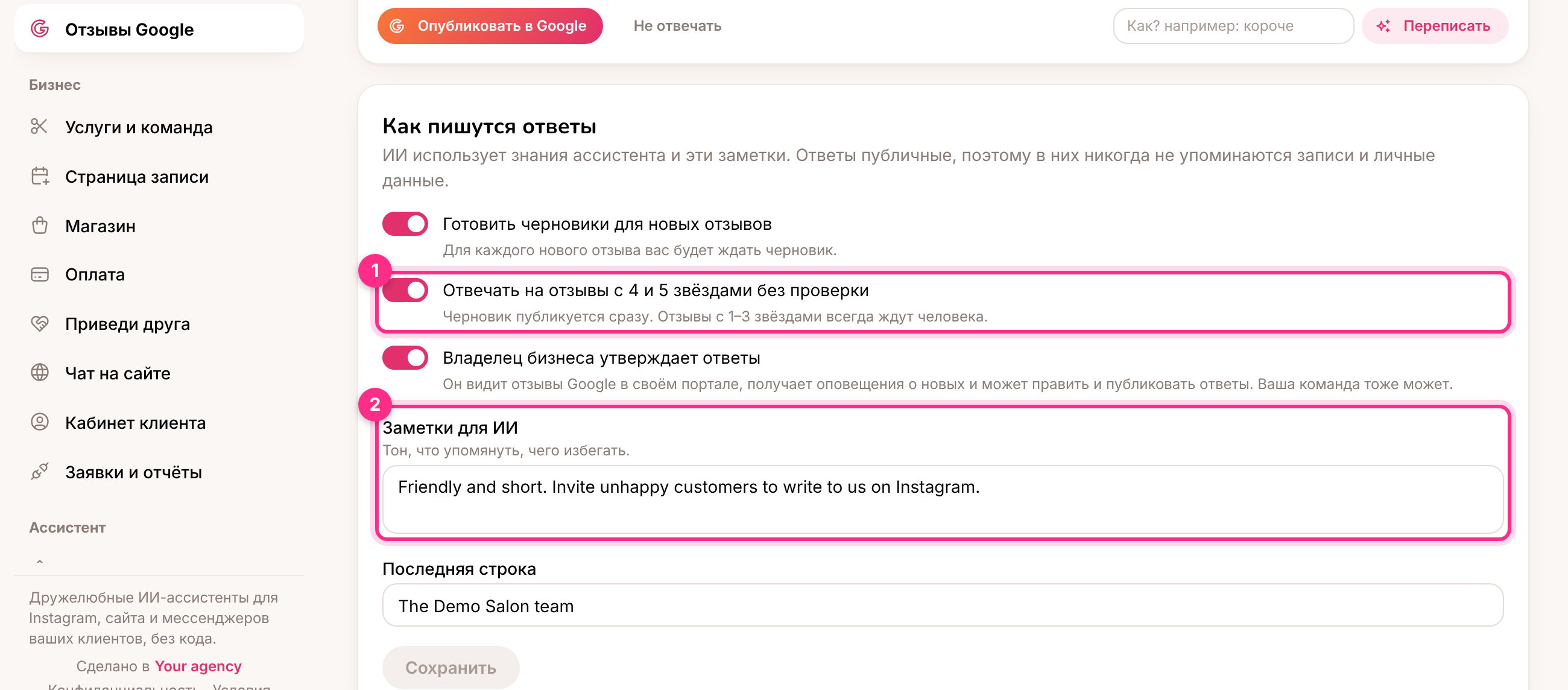Screen dimensions: 1568x690
Task: Click the Google reviews logo icon in sidebar
Action: coord(40,28)
